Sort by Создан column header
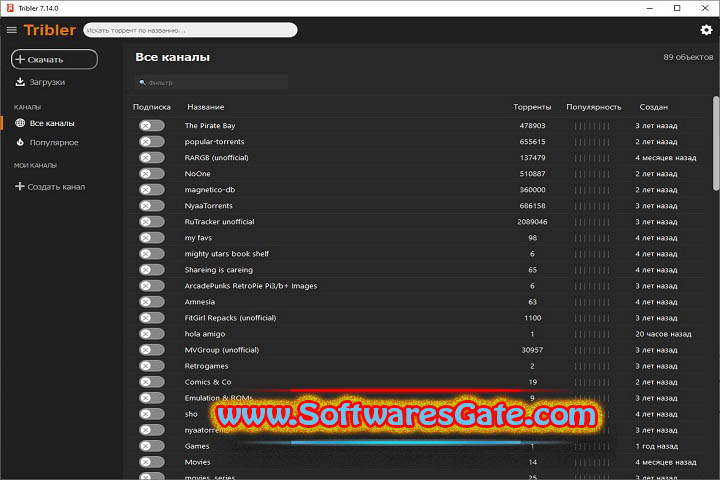This screenshot has height=480, width=720. tap(653, 107)
